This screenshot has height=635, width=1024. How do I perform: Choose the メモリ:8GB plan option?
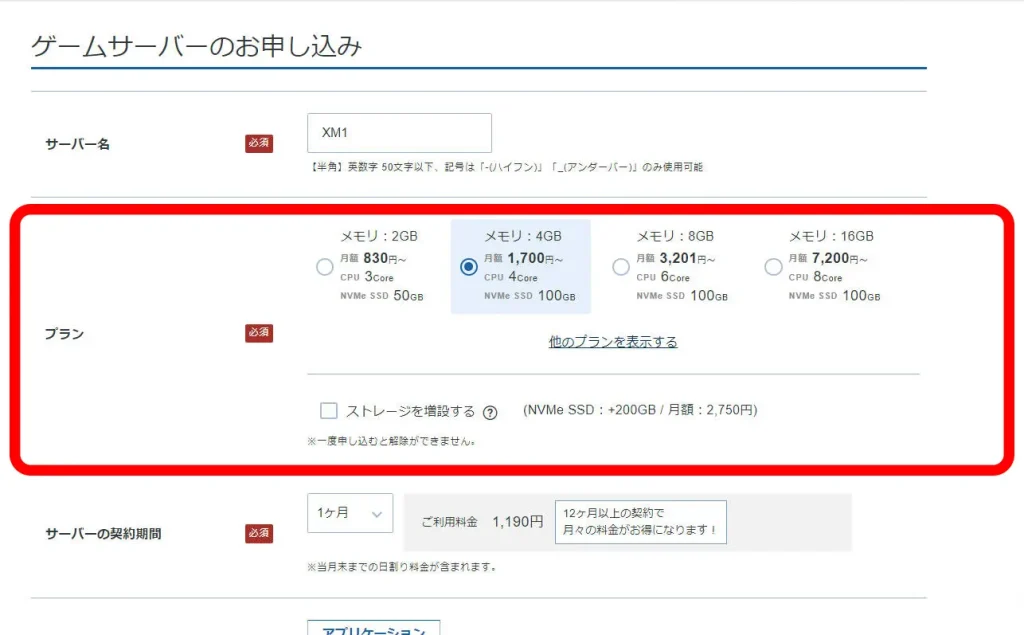coord(621,266)
